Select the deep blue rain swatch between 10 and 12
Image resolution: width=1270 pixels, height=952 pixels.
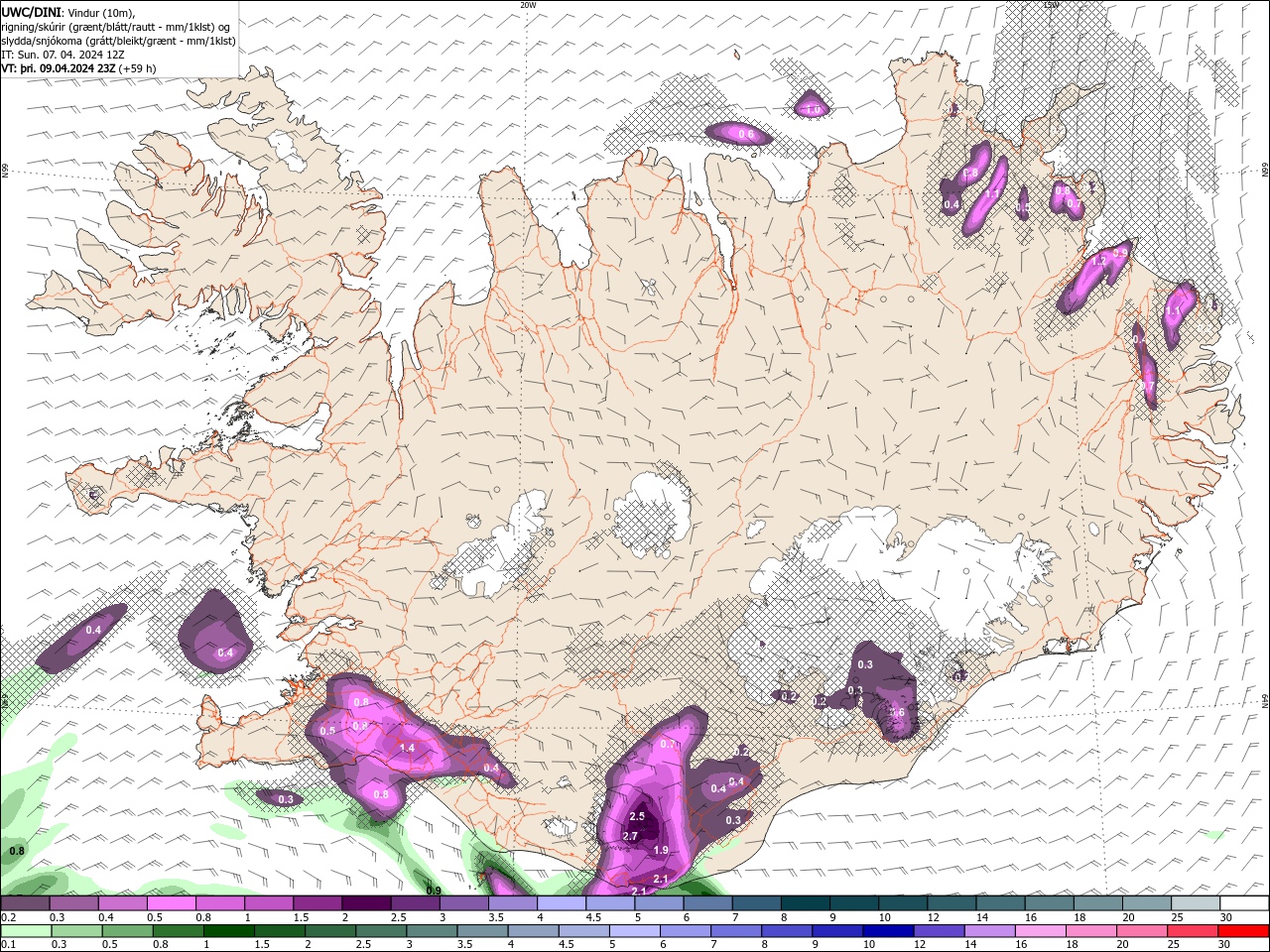(x=888, y=931)
